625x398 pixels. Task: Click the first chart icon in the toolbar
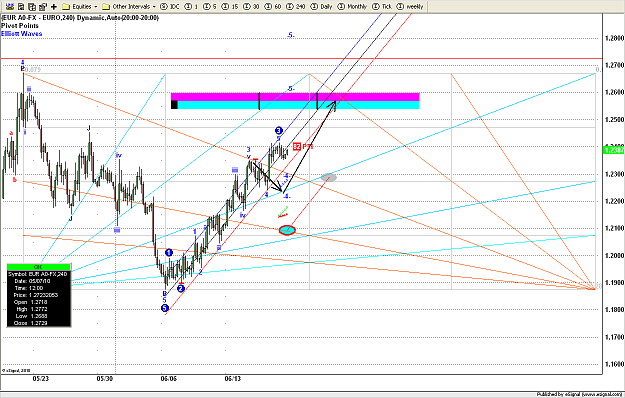tap(10, 6)
